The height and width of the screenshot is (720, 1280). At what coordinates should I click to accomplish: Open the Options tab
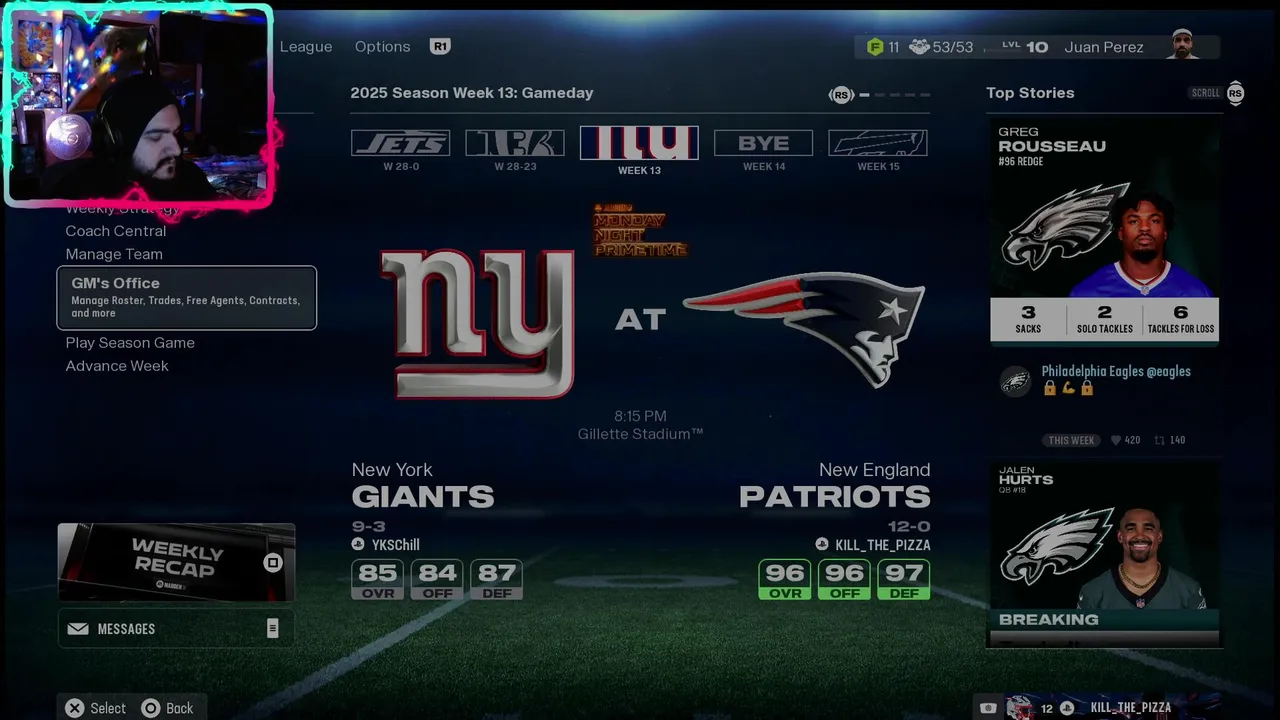[x=382, y=47]
